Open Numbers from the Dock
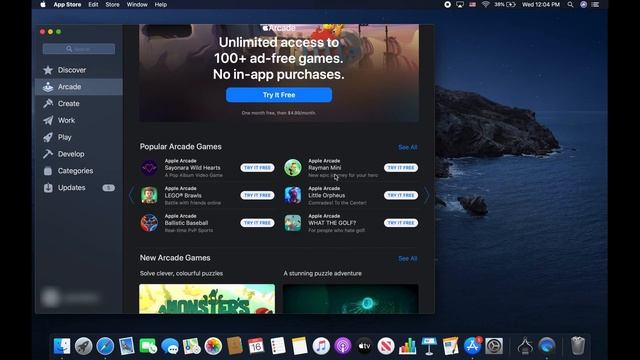This screenshot has height=360, width=640. pos(408,346)
